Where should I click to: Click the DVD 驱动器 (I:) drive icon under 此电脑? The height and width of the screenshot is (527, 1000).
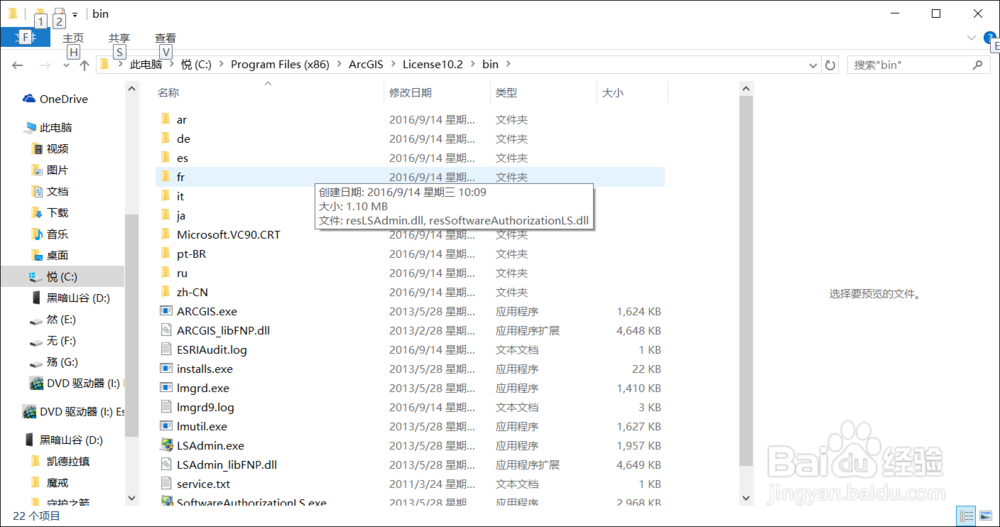point(36,383)
